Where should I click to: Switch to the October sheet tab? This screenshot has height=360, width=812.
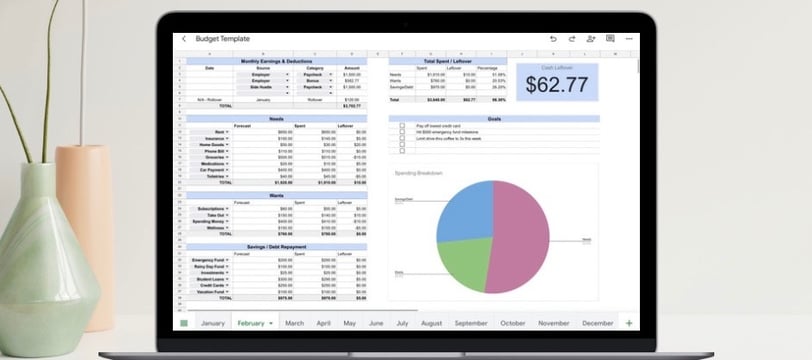[513, 323]
